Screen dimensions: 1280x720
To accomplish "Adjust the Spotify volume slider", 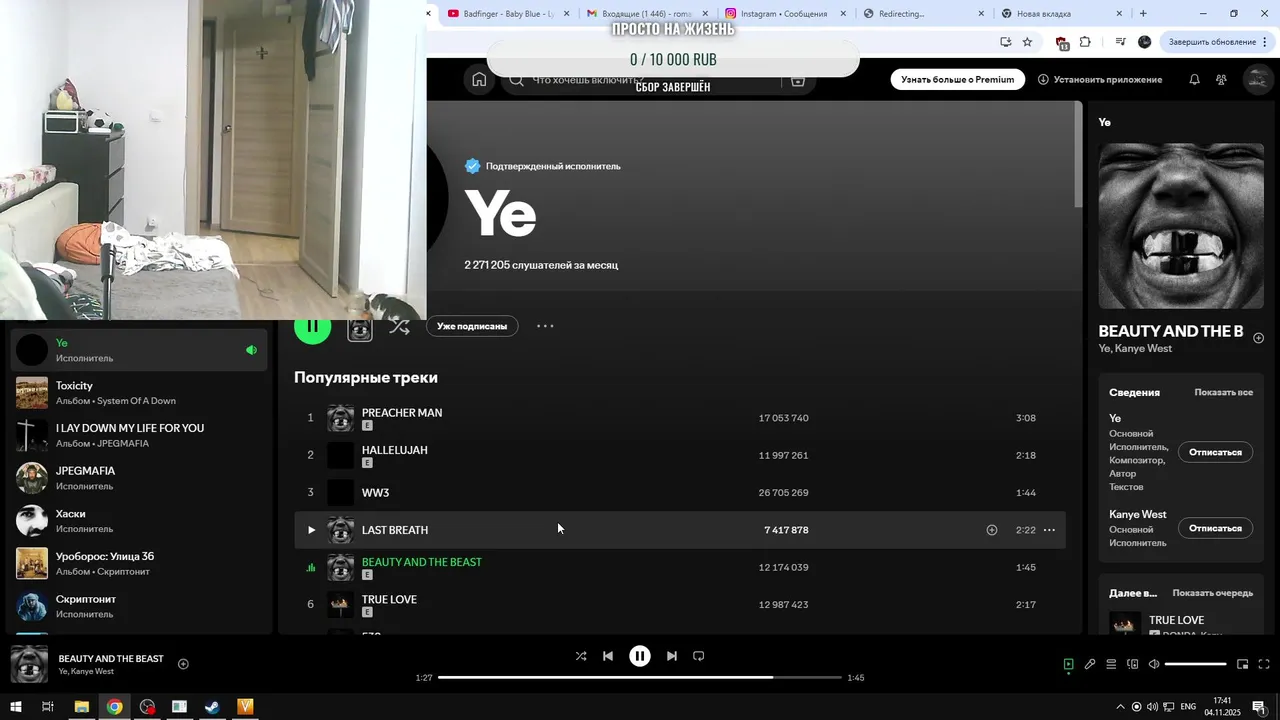I will 1195,664.
